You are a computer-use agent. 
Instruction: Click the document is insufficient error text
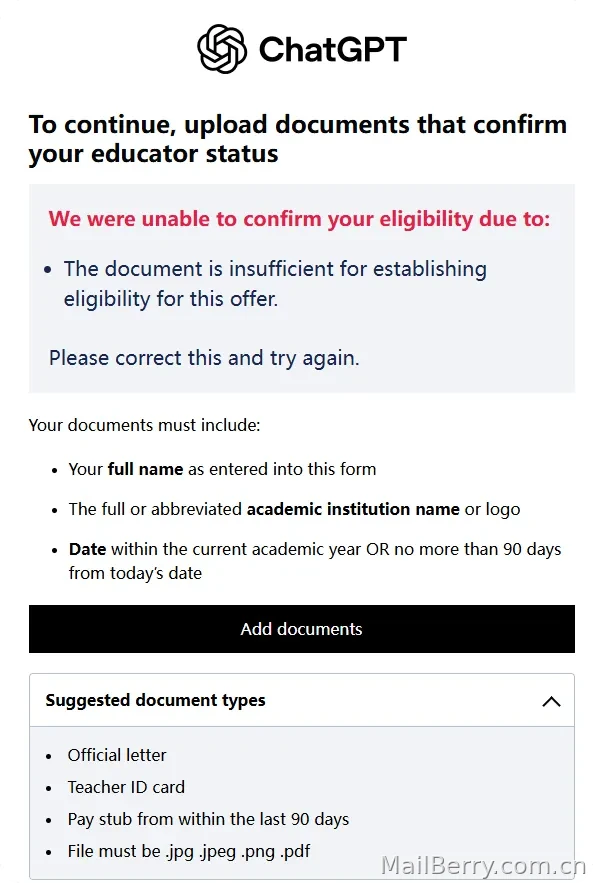[275, 283]
